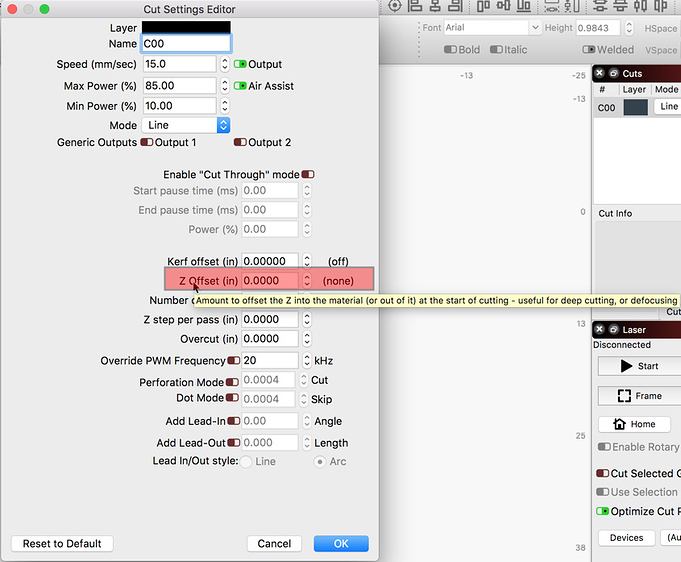The width and height of the screenshot is (681, 562).
Task: Click the target crosshair alignment icon in toolbar
Action: pos(395,6)
